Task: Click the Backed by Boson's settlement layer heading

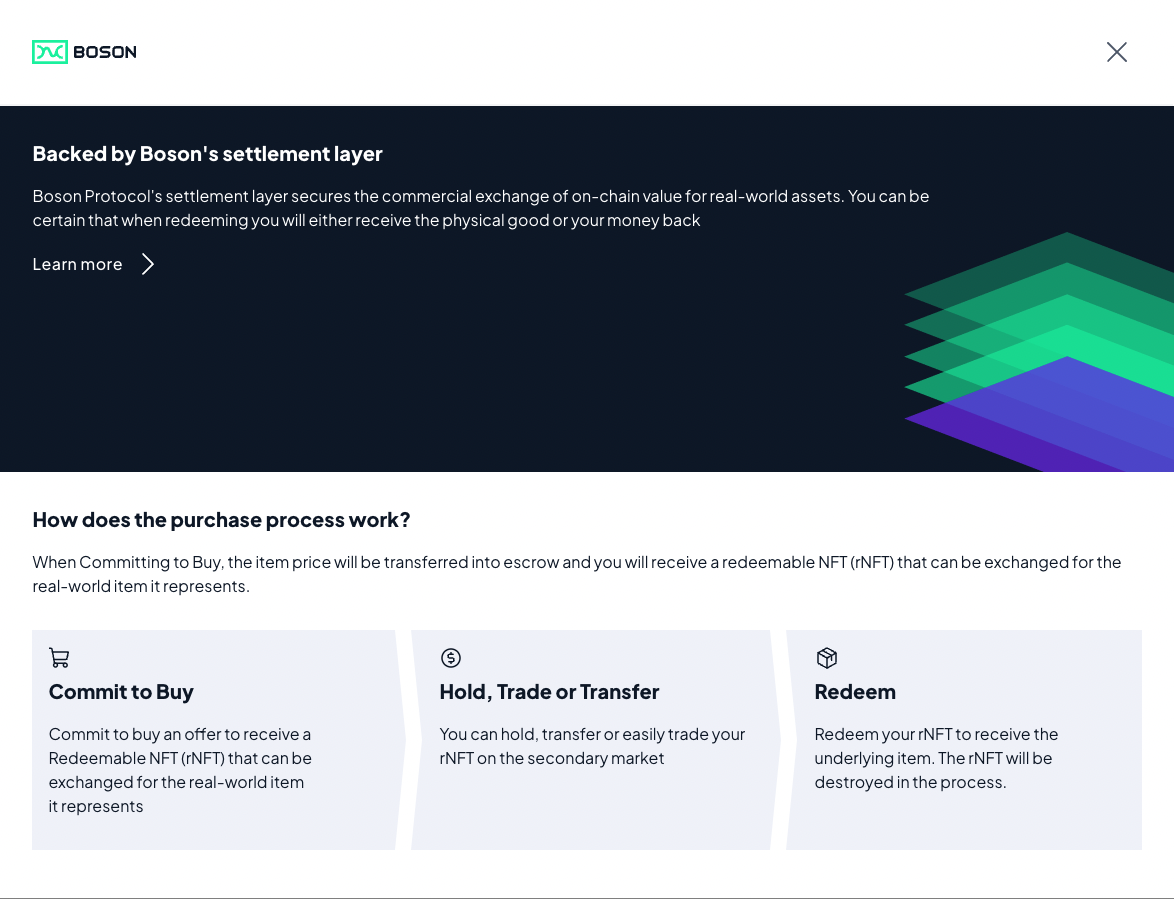Action: pyautogui.click(x=207, y=154)
